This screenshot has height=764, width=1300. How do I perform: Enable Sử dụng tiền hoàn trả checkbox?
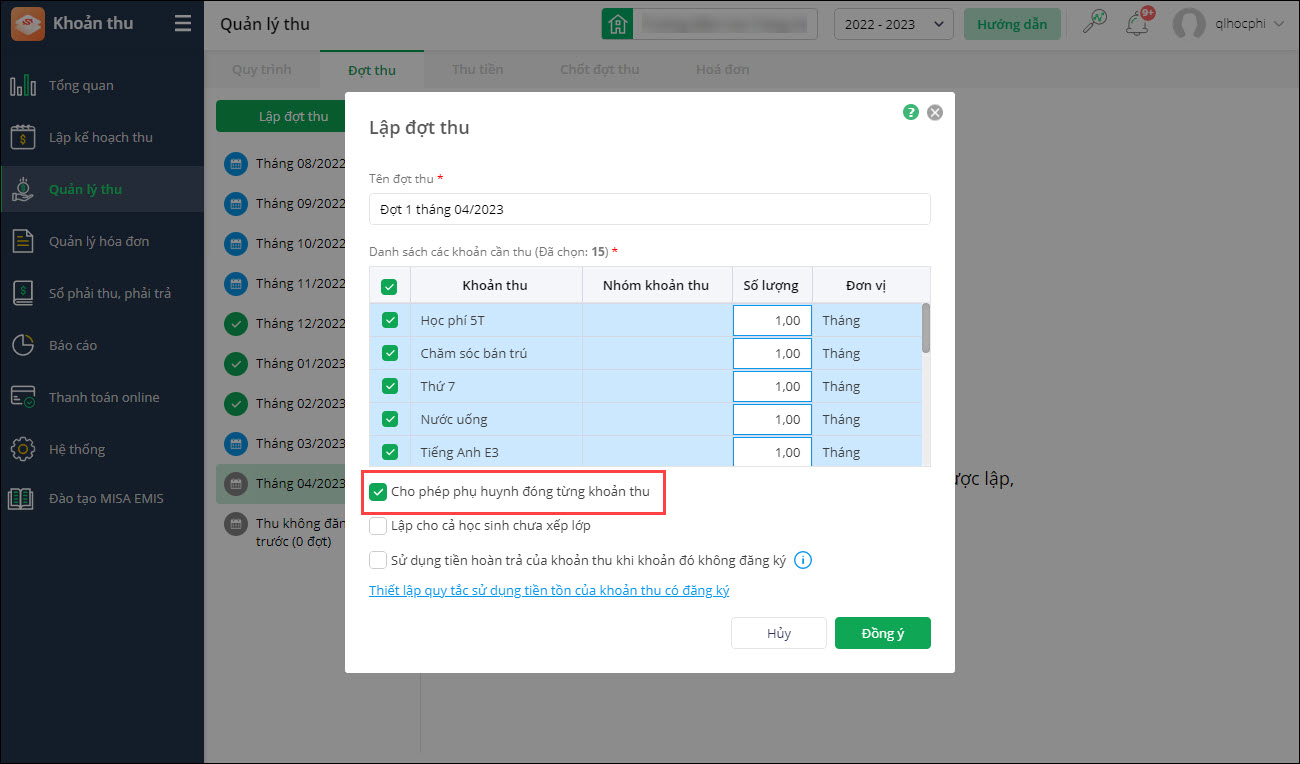[x=378, y=560]
